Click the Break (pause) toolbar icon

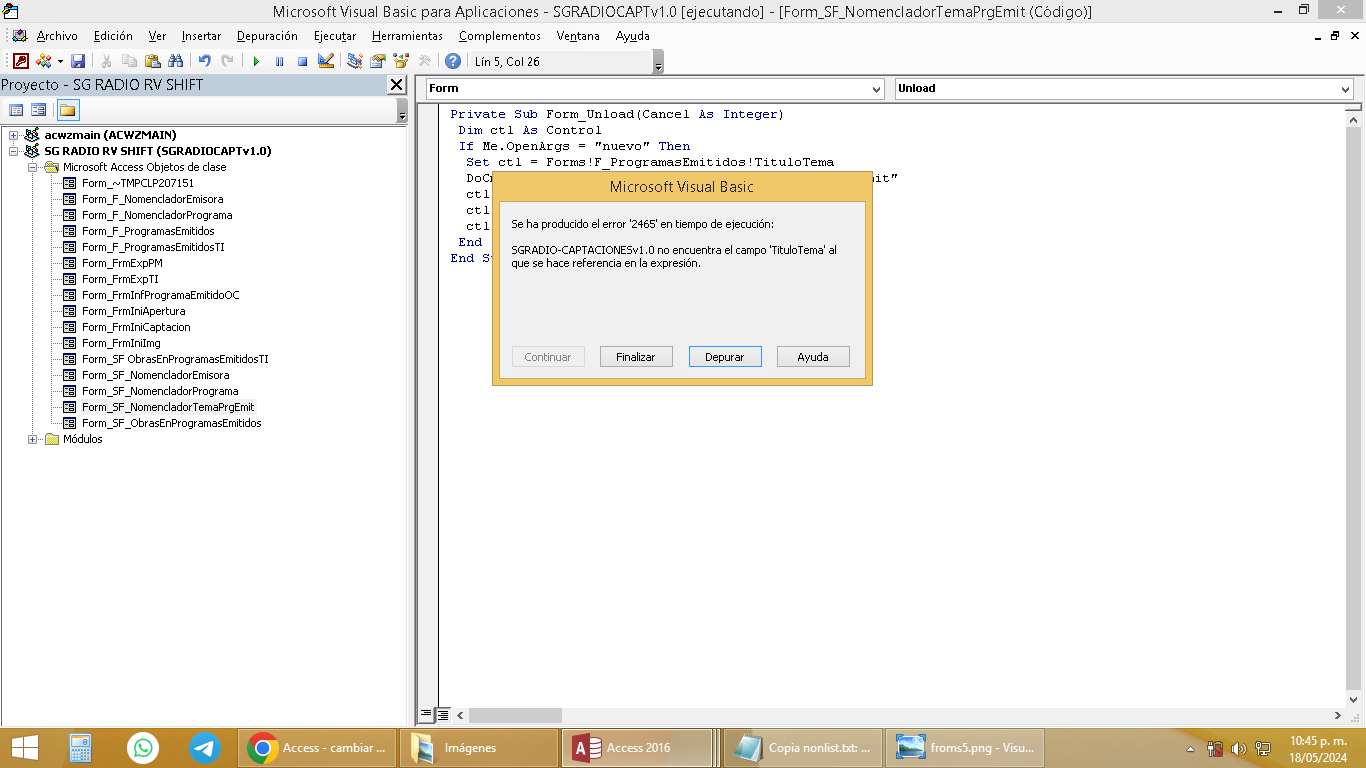pyautogui.click(x=279, y=61)
